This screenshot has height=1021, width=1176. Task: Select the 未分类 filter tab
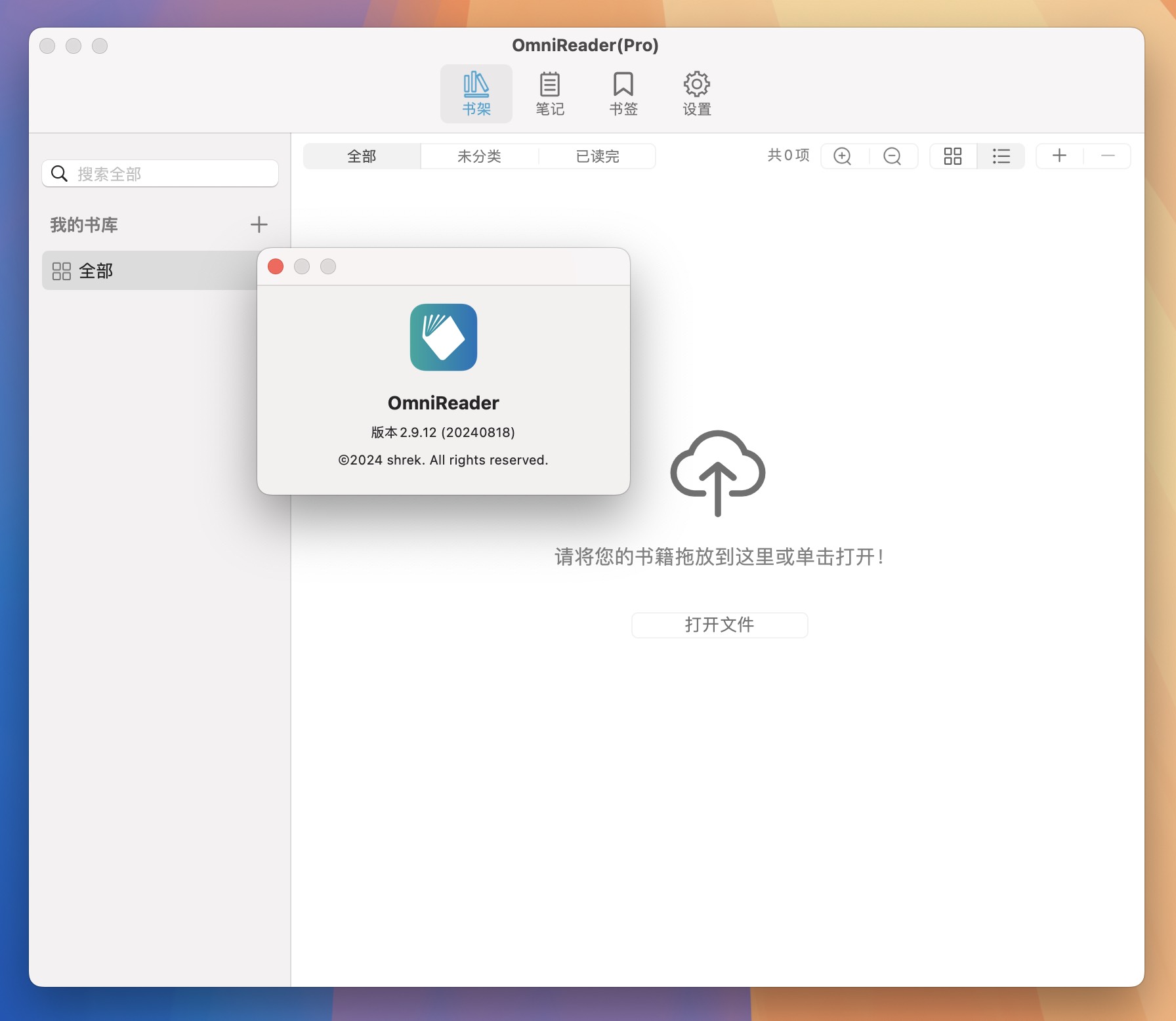(x=479, y=156)
